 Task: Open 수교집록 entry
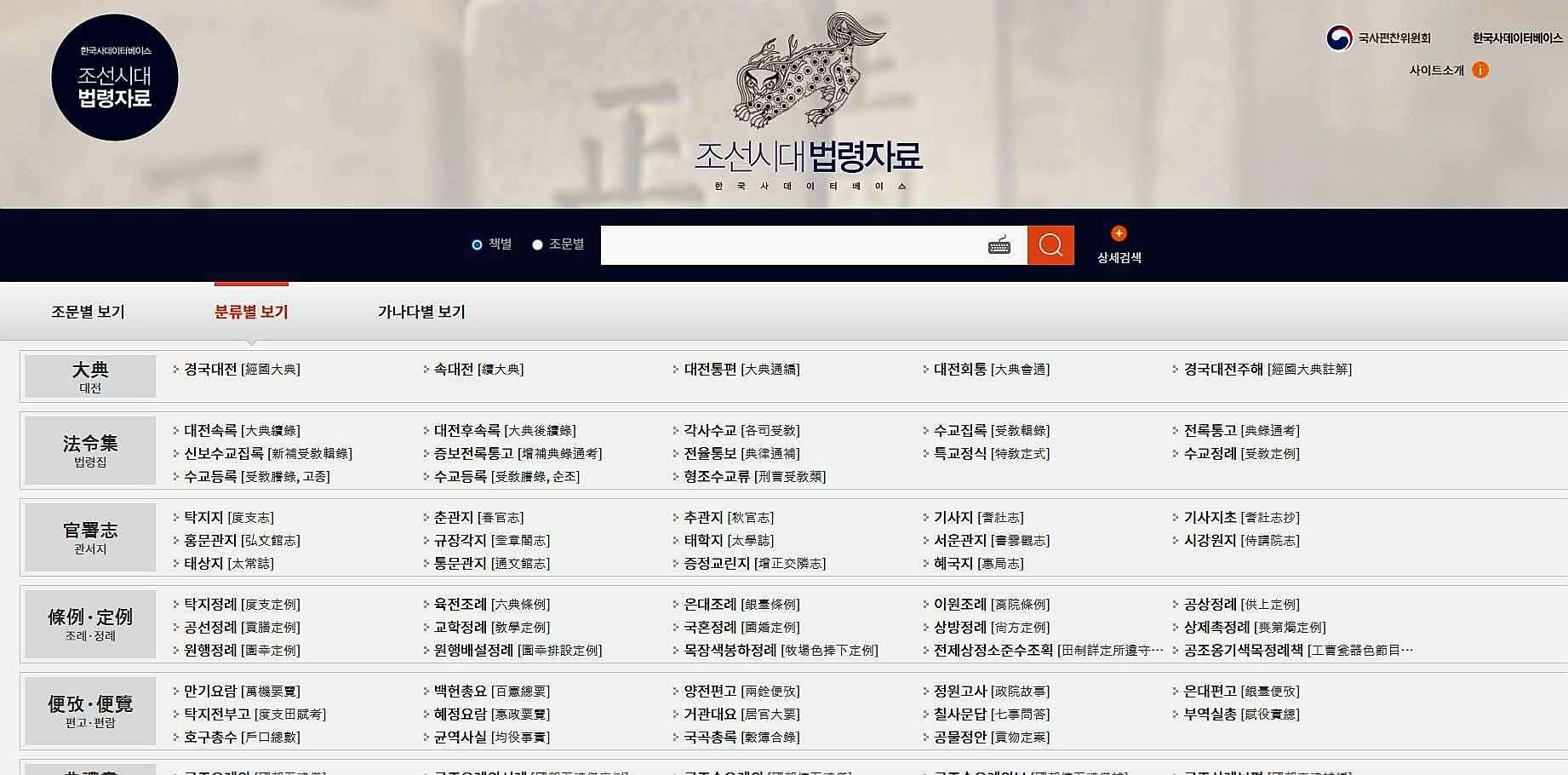(x=992, y=431)
